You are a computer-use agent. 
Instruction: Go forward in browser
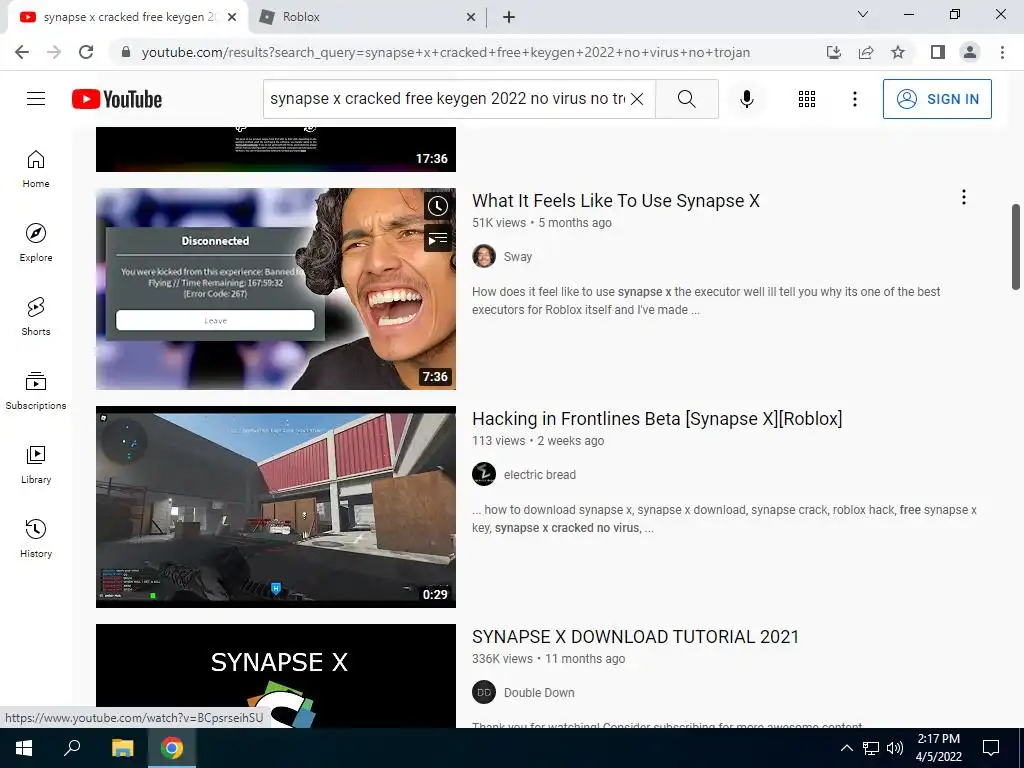pos(54,52)
